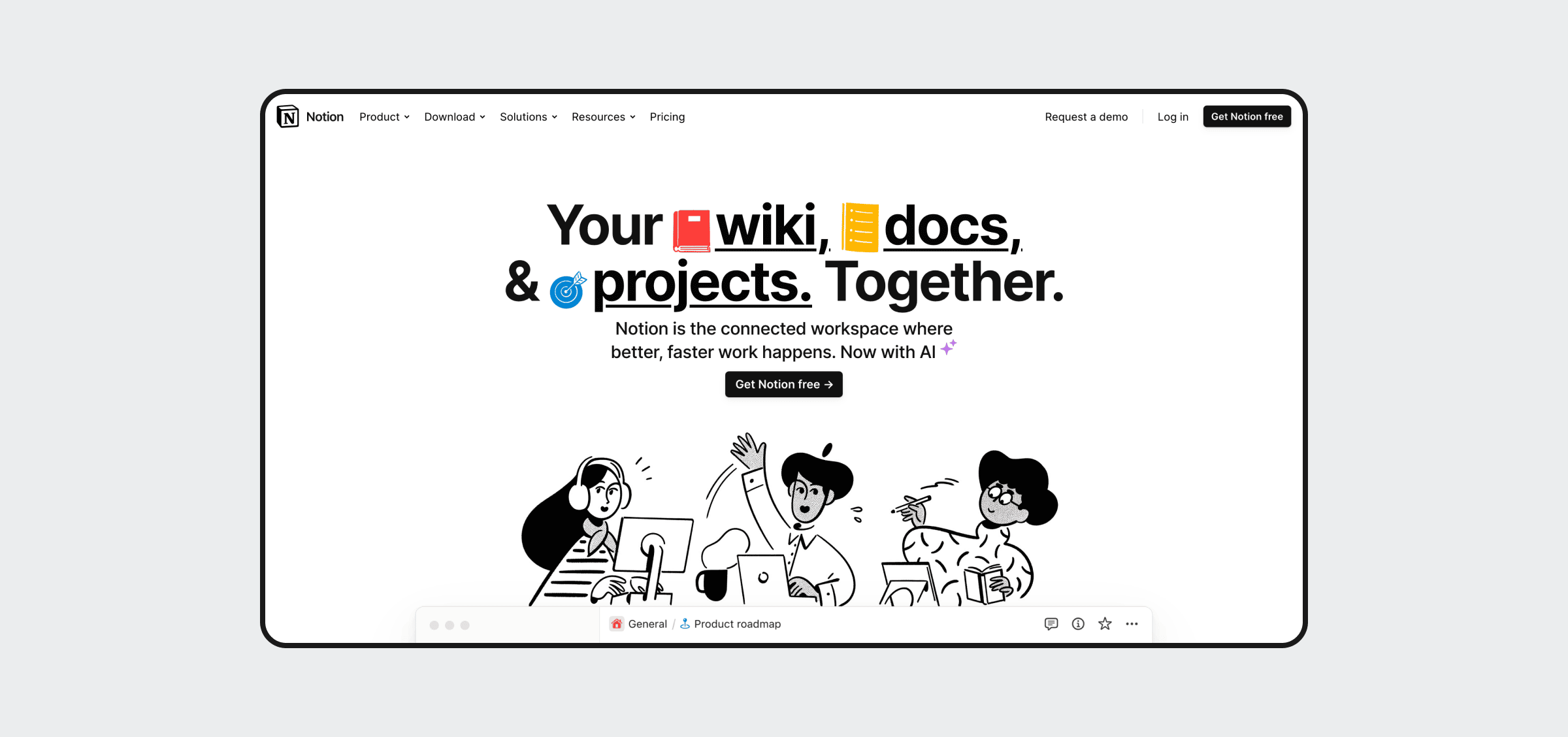Open the Resources menu
The image size is (1568, 737).
click(601, 117)
